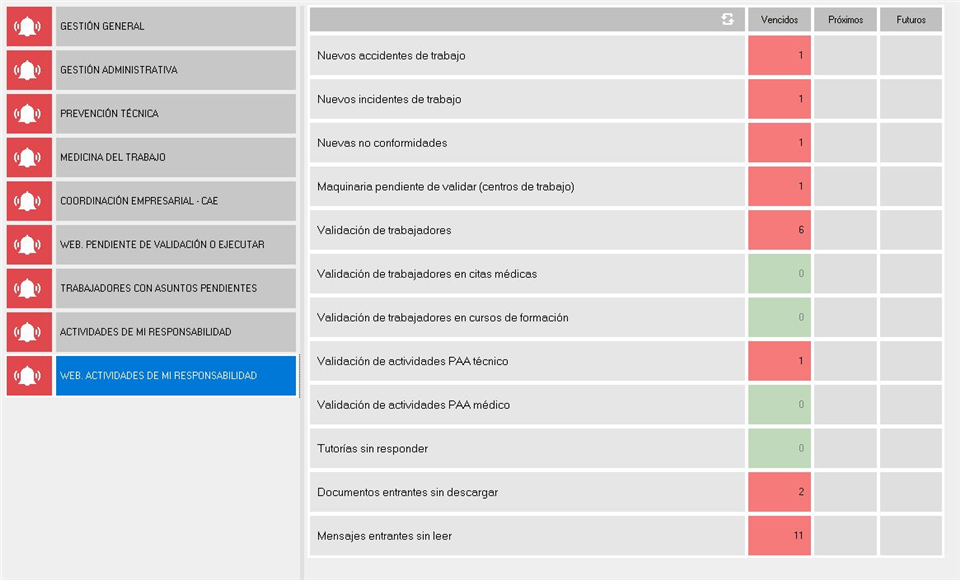Screen dimensions: 960x580
Task: Open Documentos entrantes sin descargar row
Action: [x=527, y=492]
